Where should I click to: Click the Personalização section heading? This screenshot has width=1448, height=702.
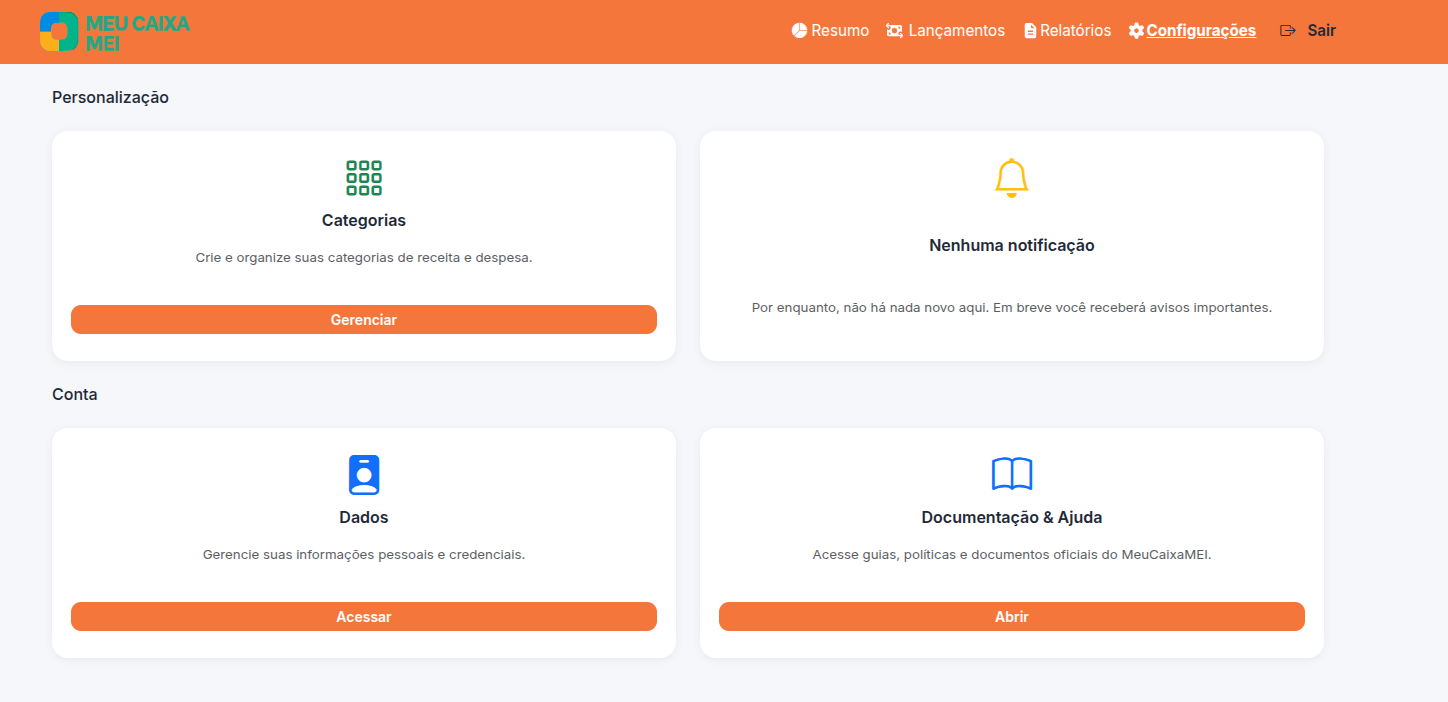(x=110, y=97)
